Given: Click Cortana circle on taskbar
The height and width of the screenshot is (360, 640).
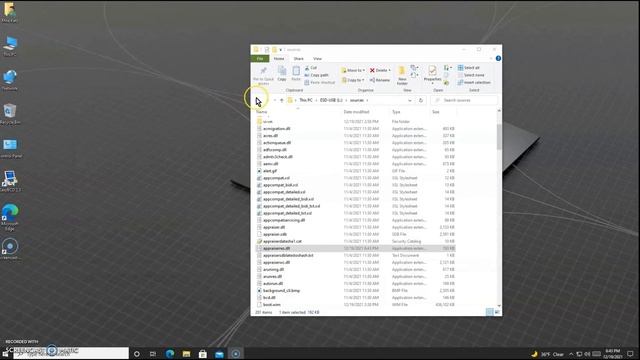Looking at the screenshot, I should (137, 354).
